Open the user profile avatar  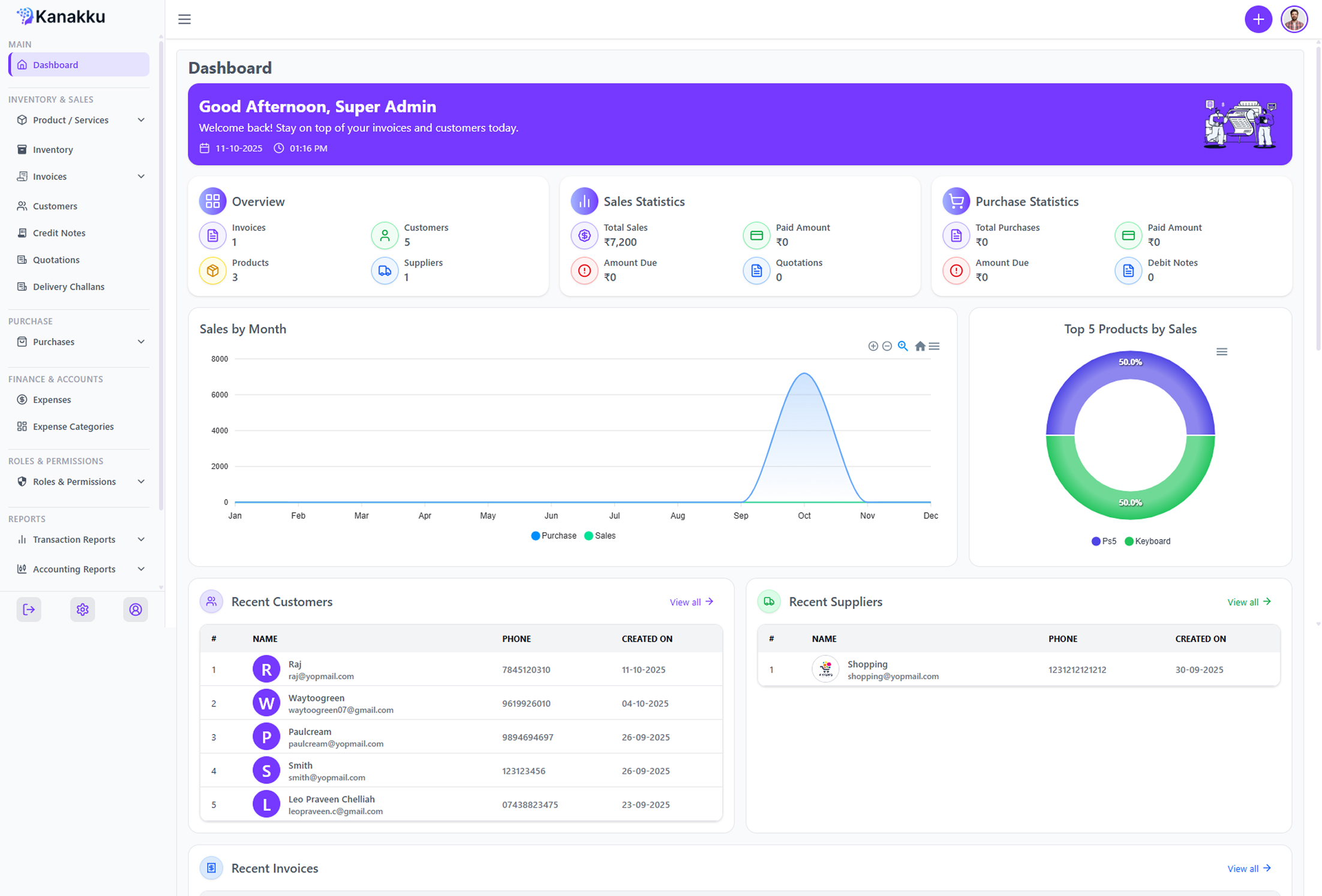point(1294,20)
